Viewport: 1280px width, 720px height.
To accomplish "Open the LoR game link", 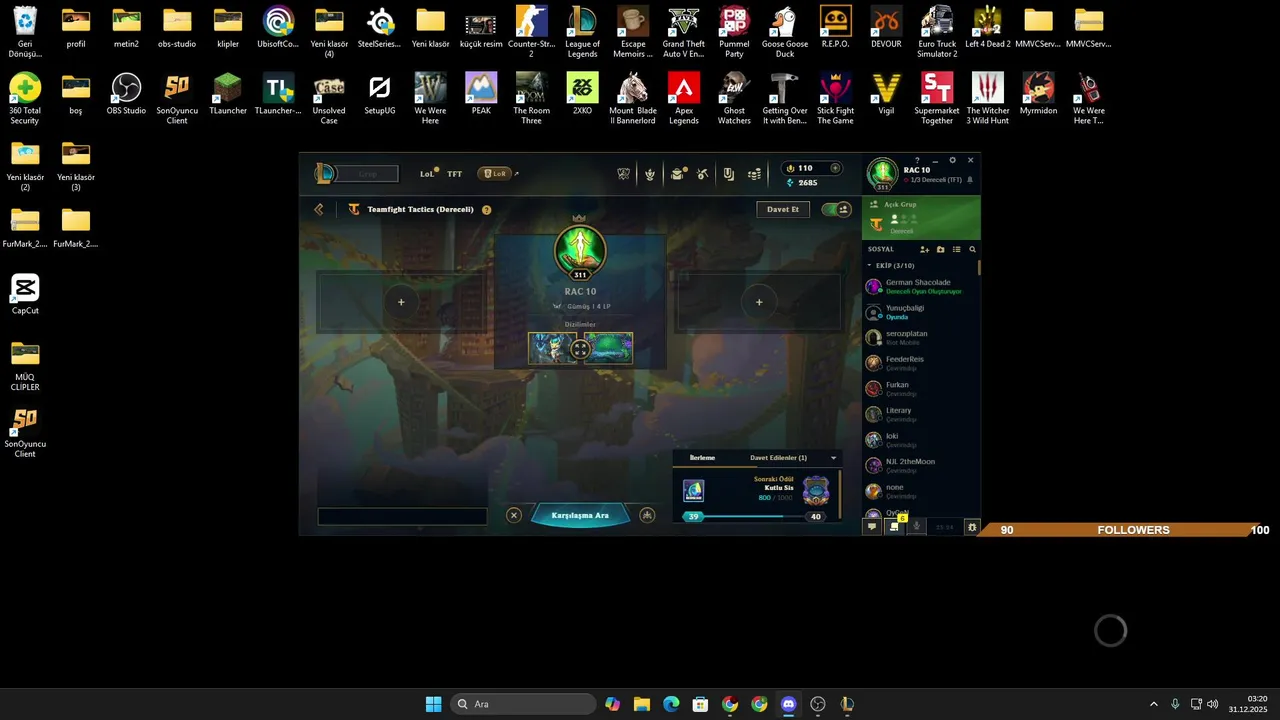I will (495, 174).
